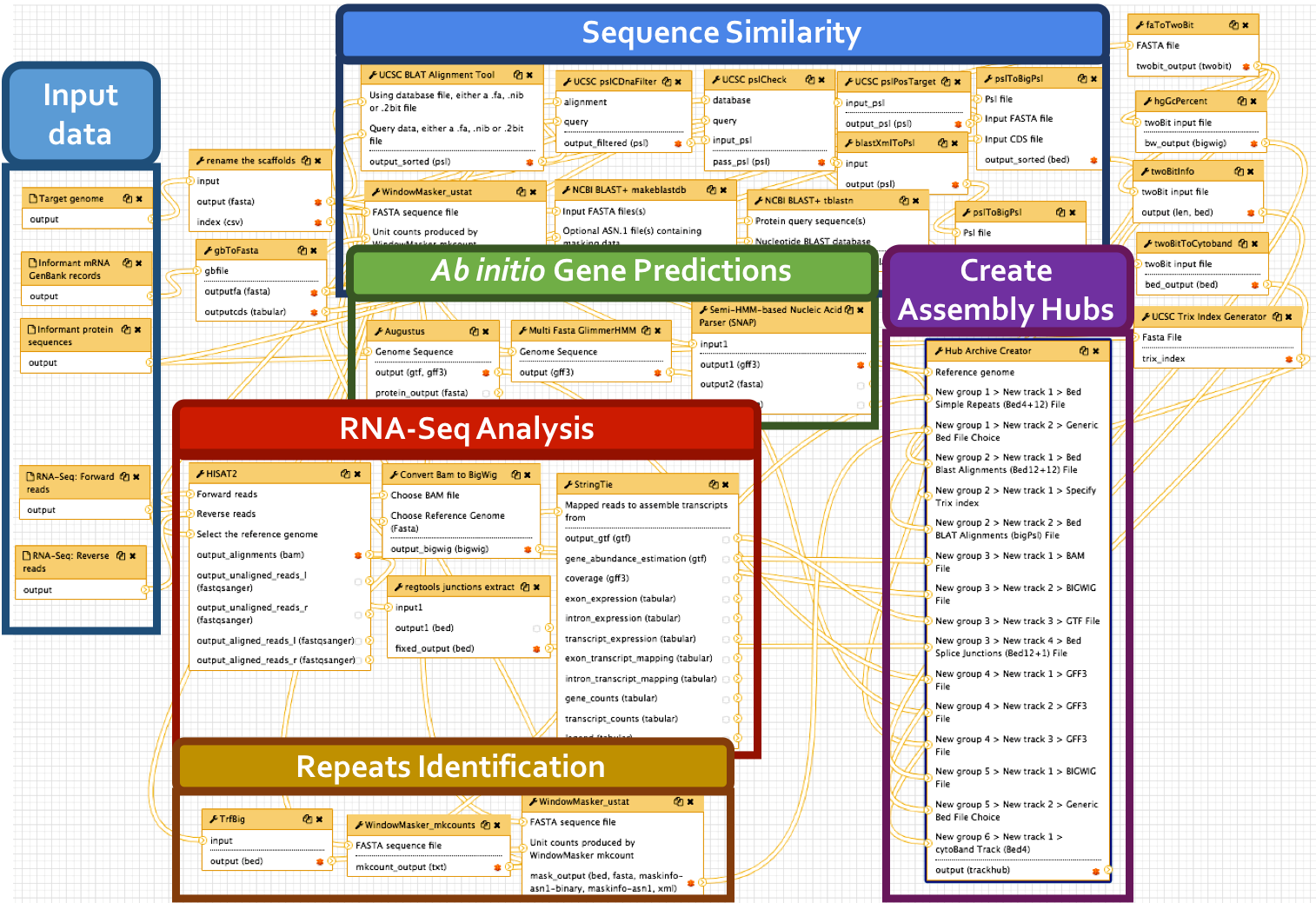Click HISAT2 Forward reads input terminal

click(x=188, y=495)
